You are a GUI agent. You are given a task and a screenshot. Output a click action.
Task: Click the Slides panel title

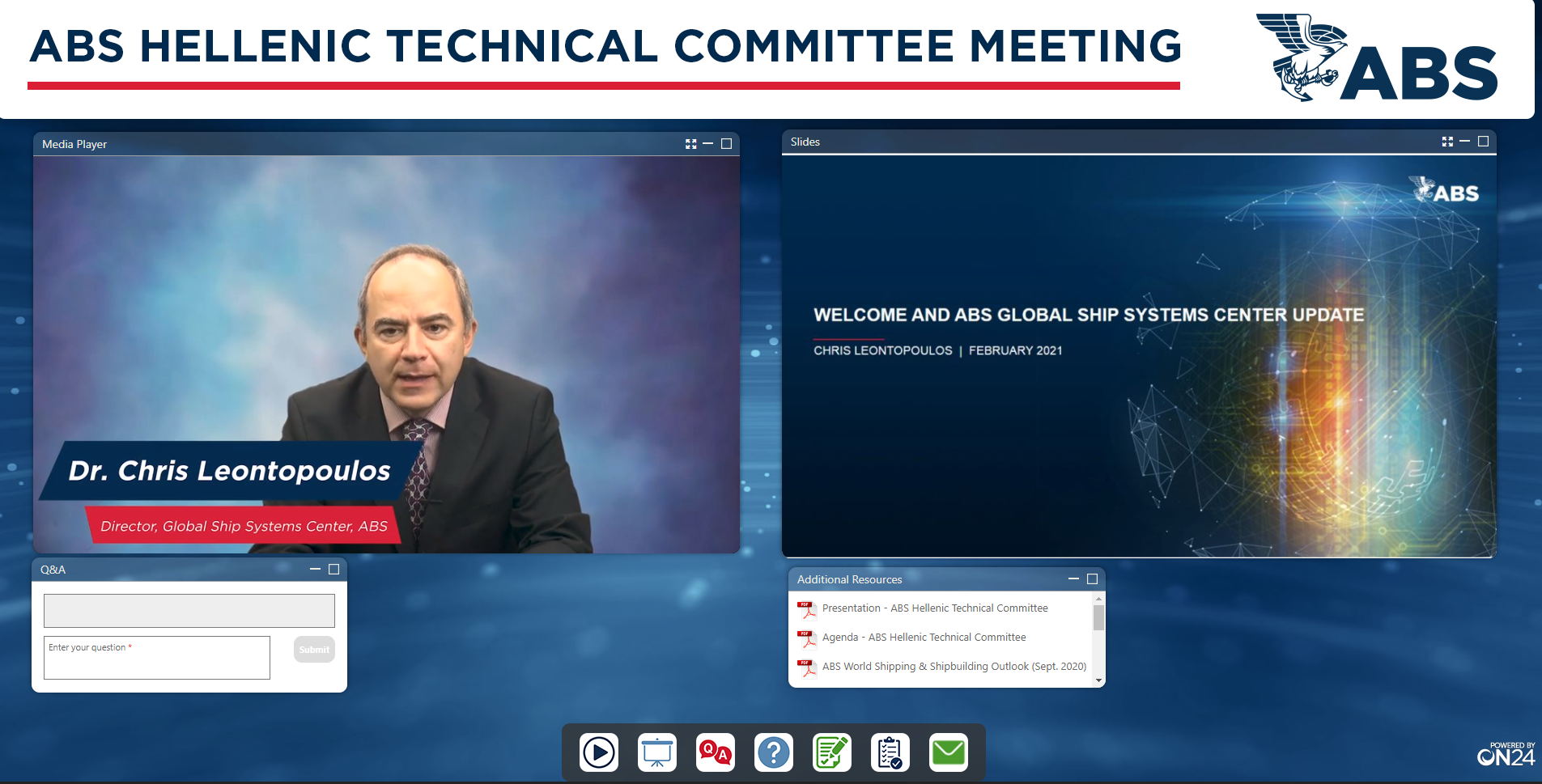click(x=805, y=142)
